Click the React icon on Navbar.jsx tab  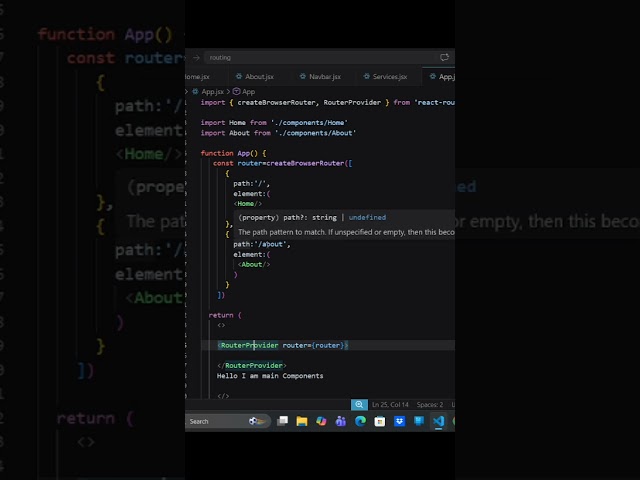(302, 76)
